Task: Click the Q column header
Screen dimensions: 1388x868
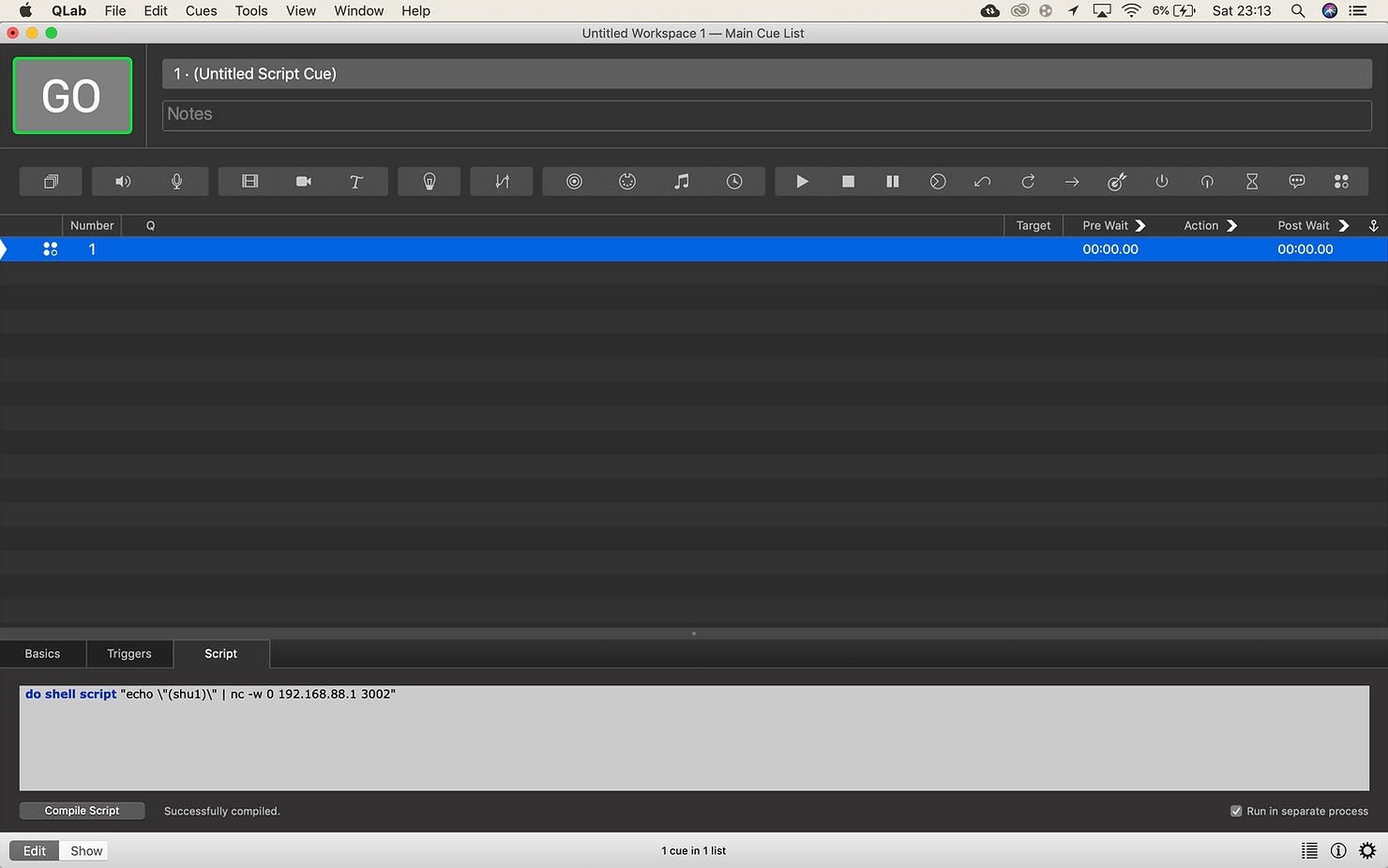Action: (150, 226)
